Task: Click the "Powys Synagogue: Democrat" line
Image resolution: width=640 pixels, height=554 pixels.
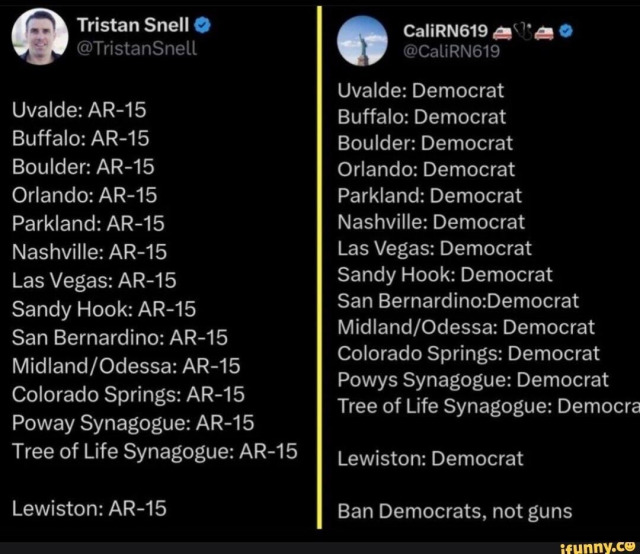Action: pos(472,379)
